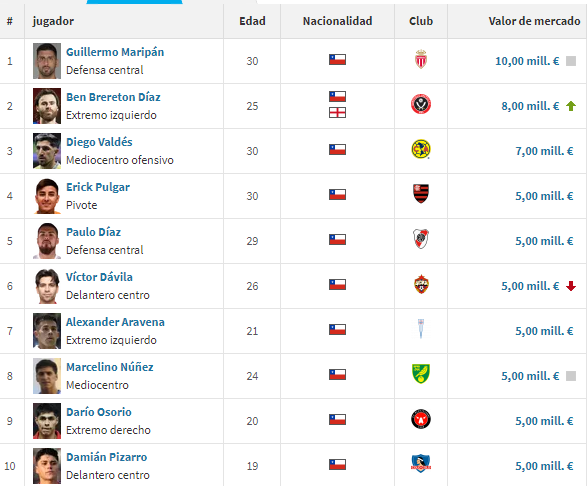Image resolution: width=587 pixels, height=486 pixels.
Task: Open the Colo-Colo club crest
Action: (x=421, y=464)
